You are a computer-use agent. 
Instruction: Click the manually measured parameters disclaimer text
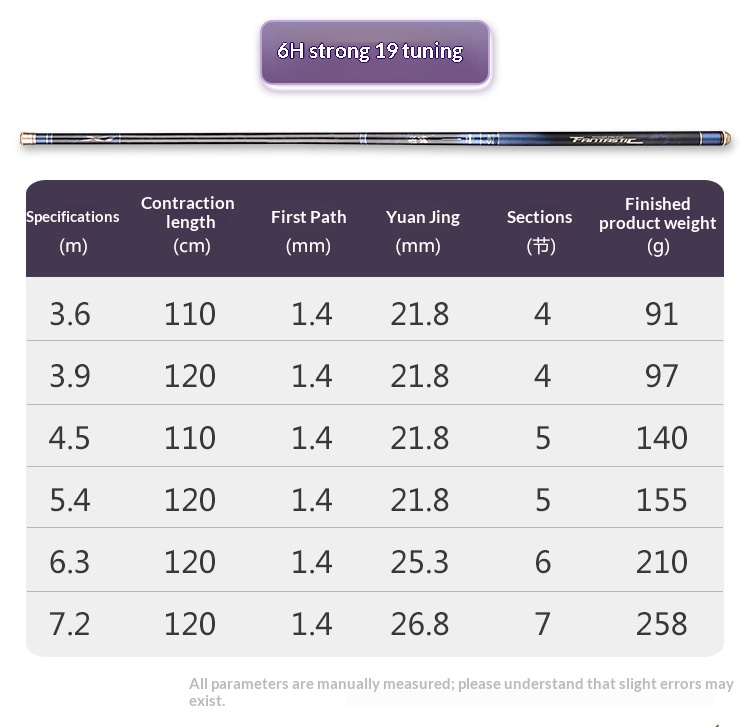pos(461,692)
